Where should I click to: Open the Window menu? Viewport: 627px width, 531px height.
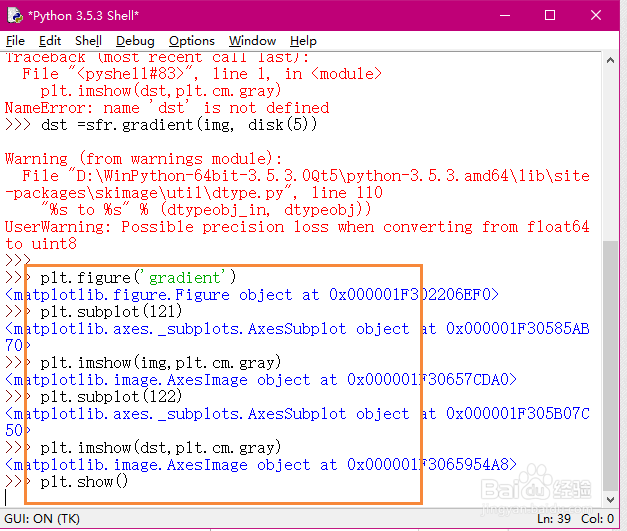coord(252,41)
